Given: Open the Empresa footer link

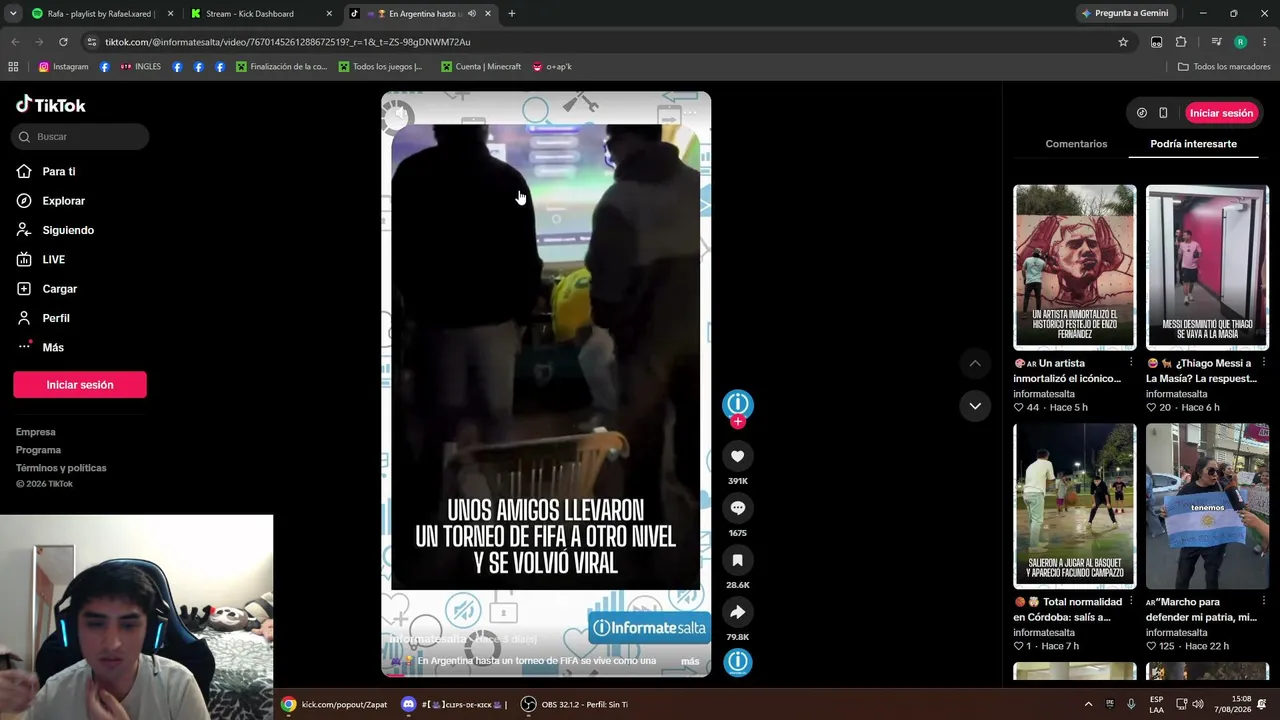Looking at the screenshot, I should click(36, 432).
